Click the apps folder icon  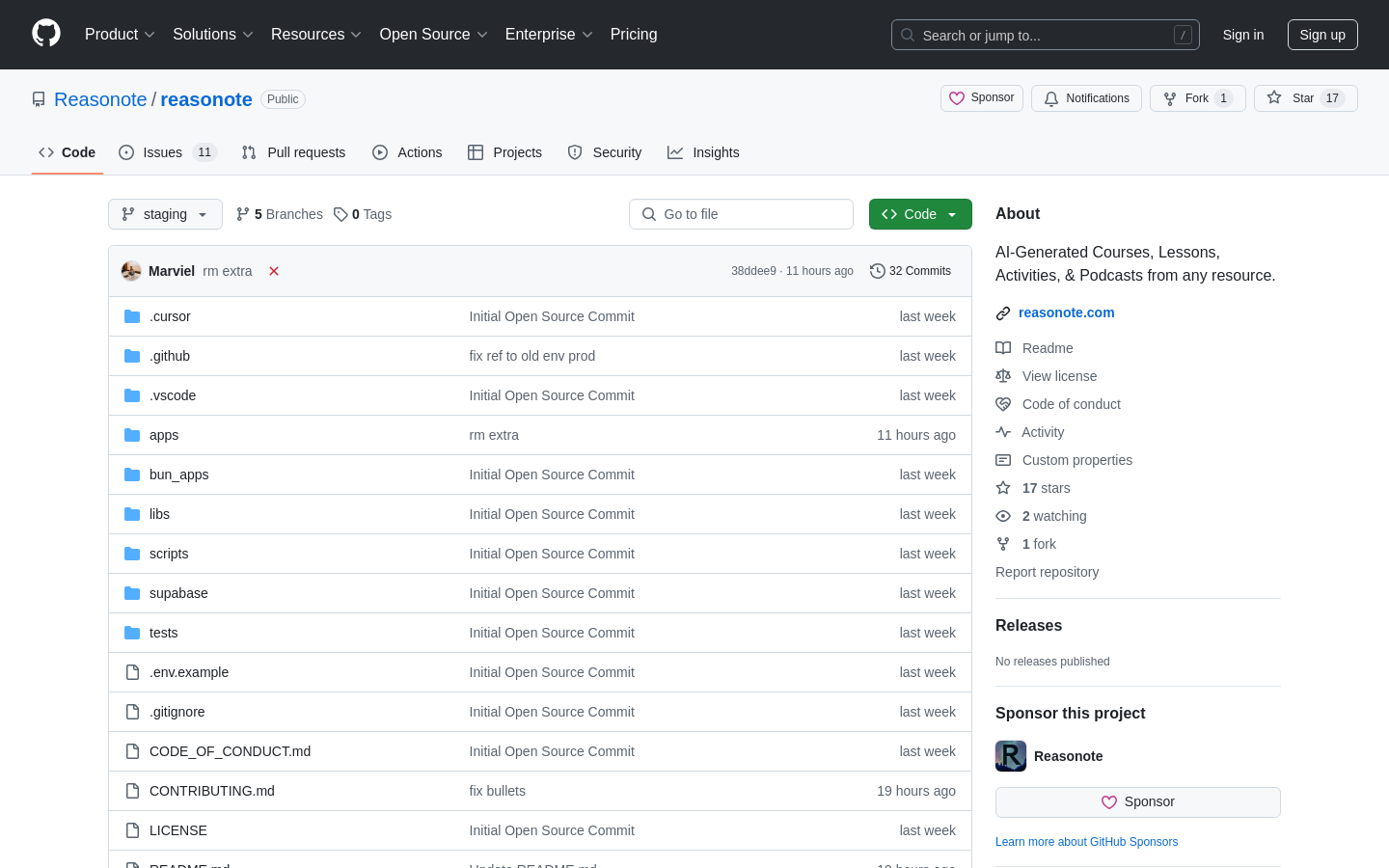point(132,435)
